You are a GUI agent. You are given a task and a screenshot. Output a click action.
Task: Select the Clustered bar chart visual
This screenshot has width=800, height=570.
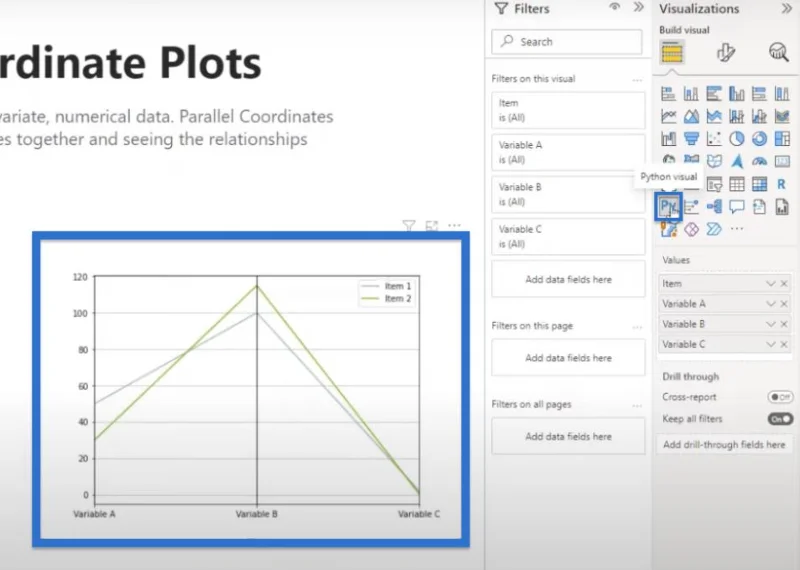point(714,93)
